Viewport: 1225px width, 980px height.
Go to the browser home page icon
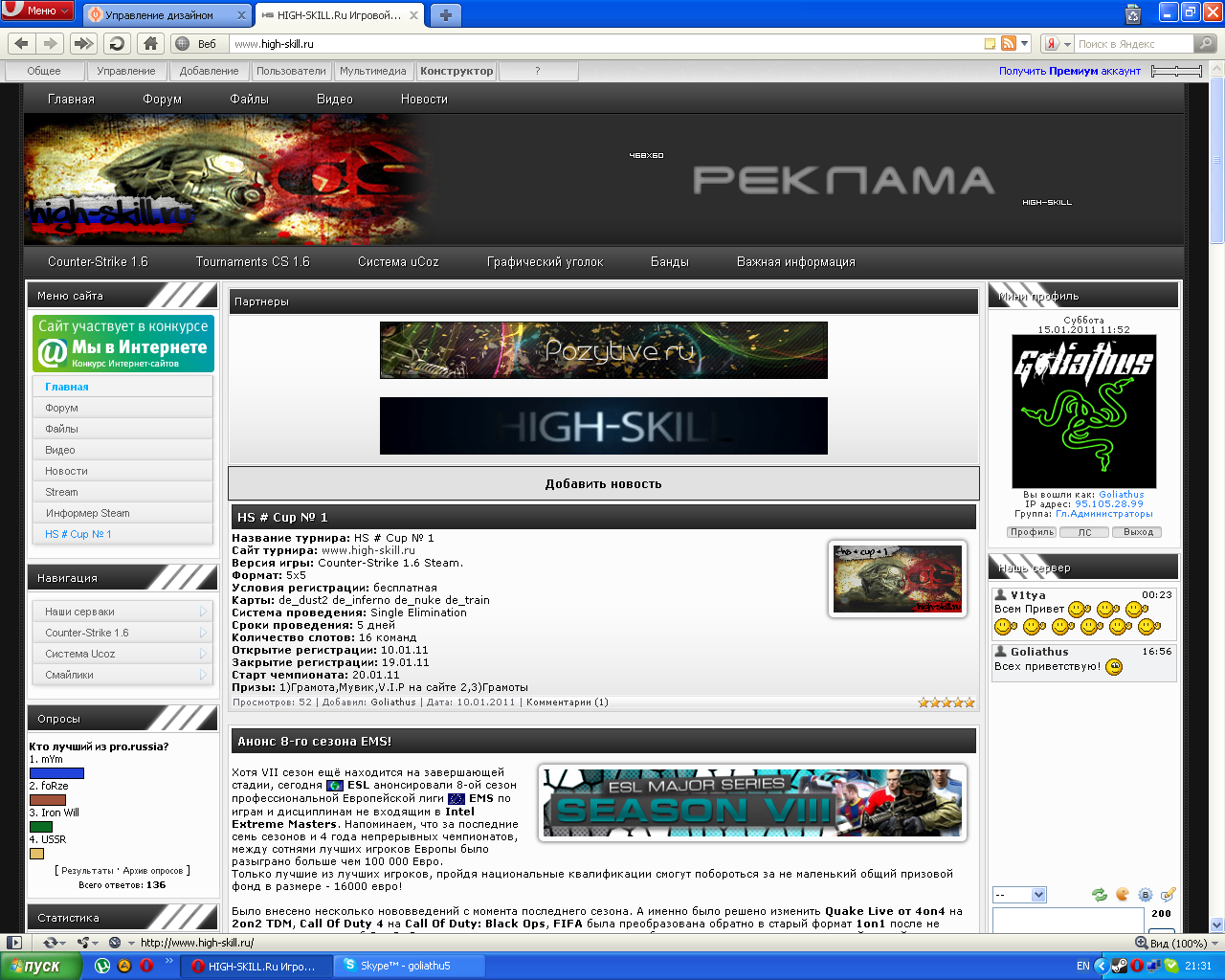150,43
